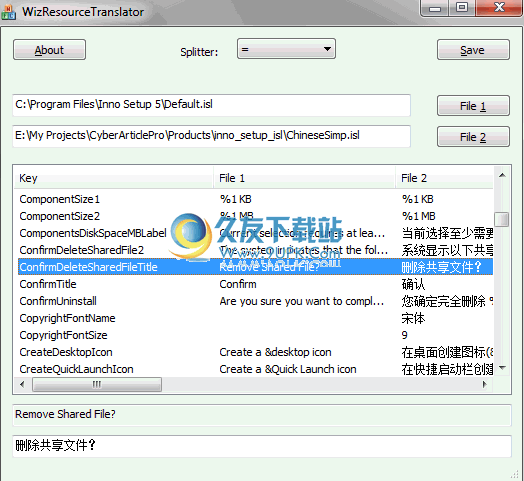The width and height of the screenshot is (524, 481).
Task: Select the ConfirmDeleteSharedFileTitle row
Action: pyautogui.click(x=255, y=267)
